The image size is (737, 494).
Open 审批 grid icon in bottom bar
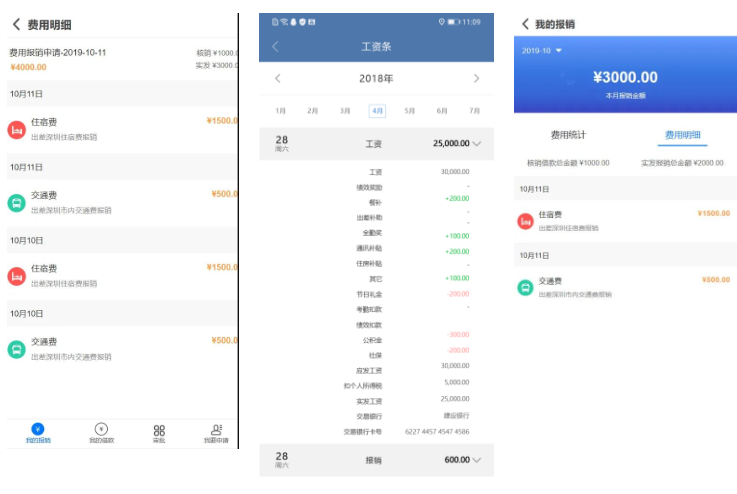pyautogui.click(x=159, y=432)
